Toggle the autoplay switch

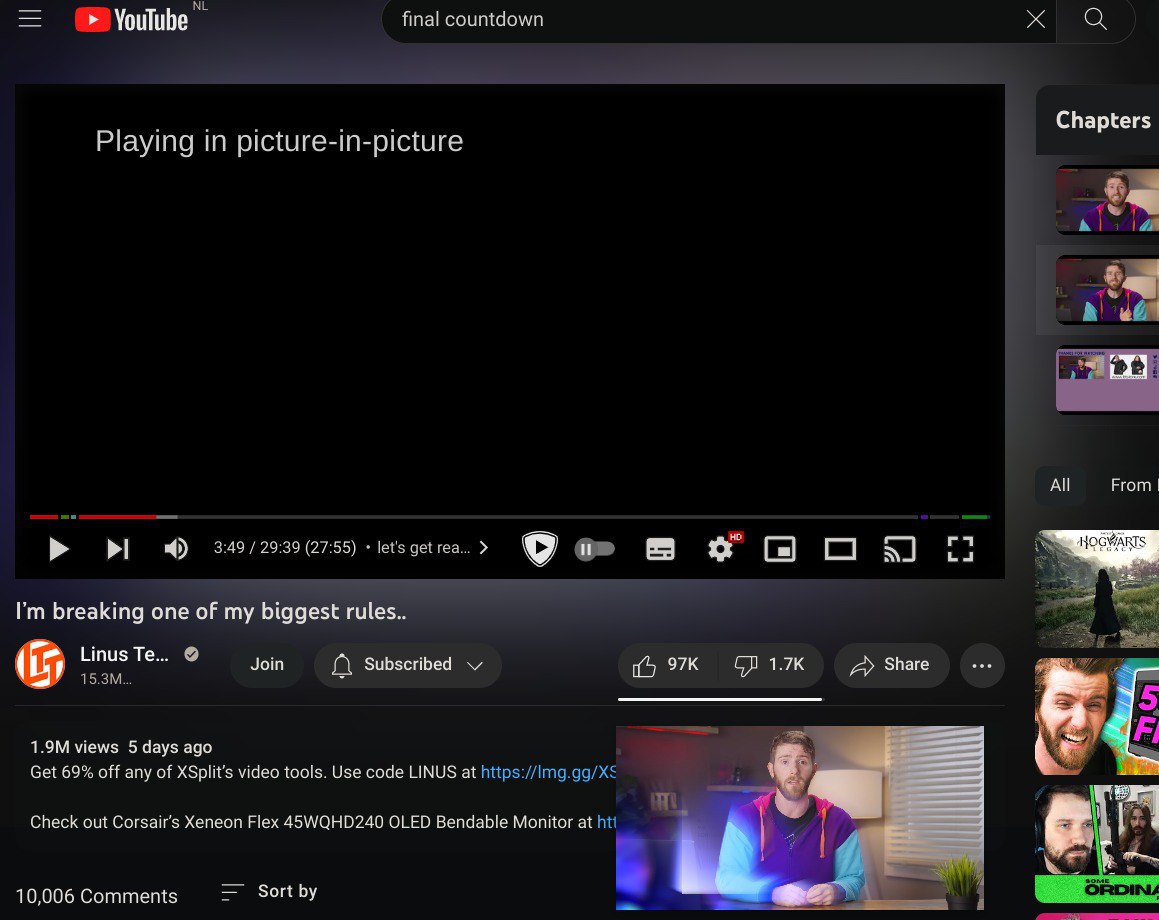click(x=595, y=548)
